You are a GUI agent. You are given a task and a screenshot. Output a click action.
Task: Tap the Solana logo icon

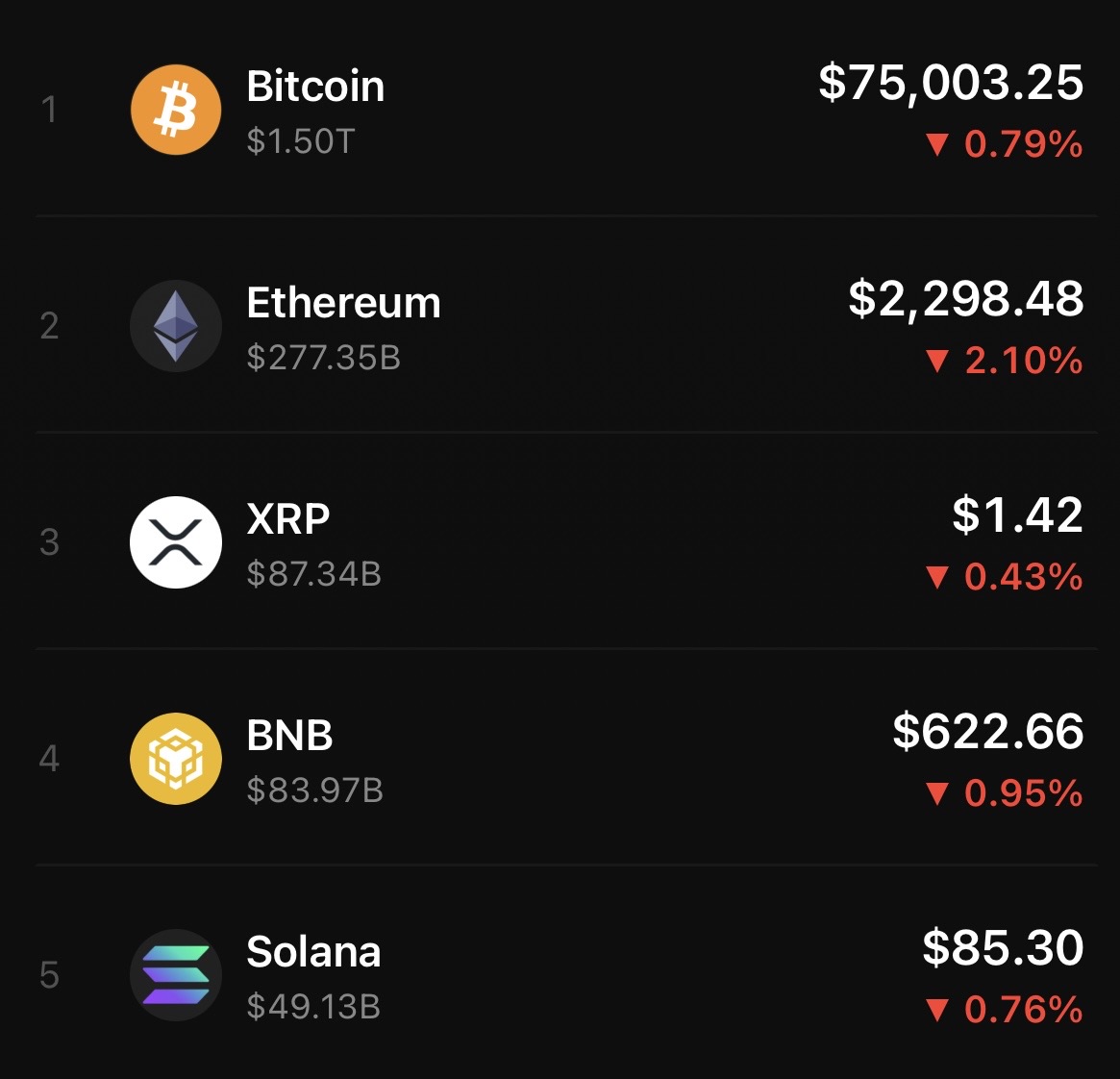pos(176,975)
